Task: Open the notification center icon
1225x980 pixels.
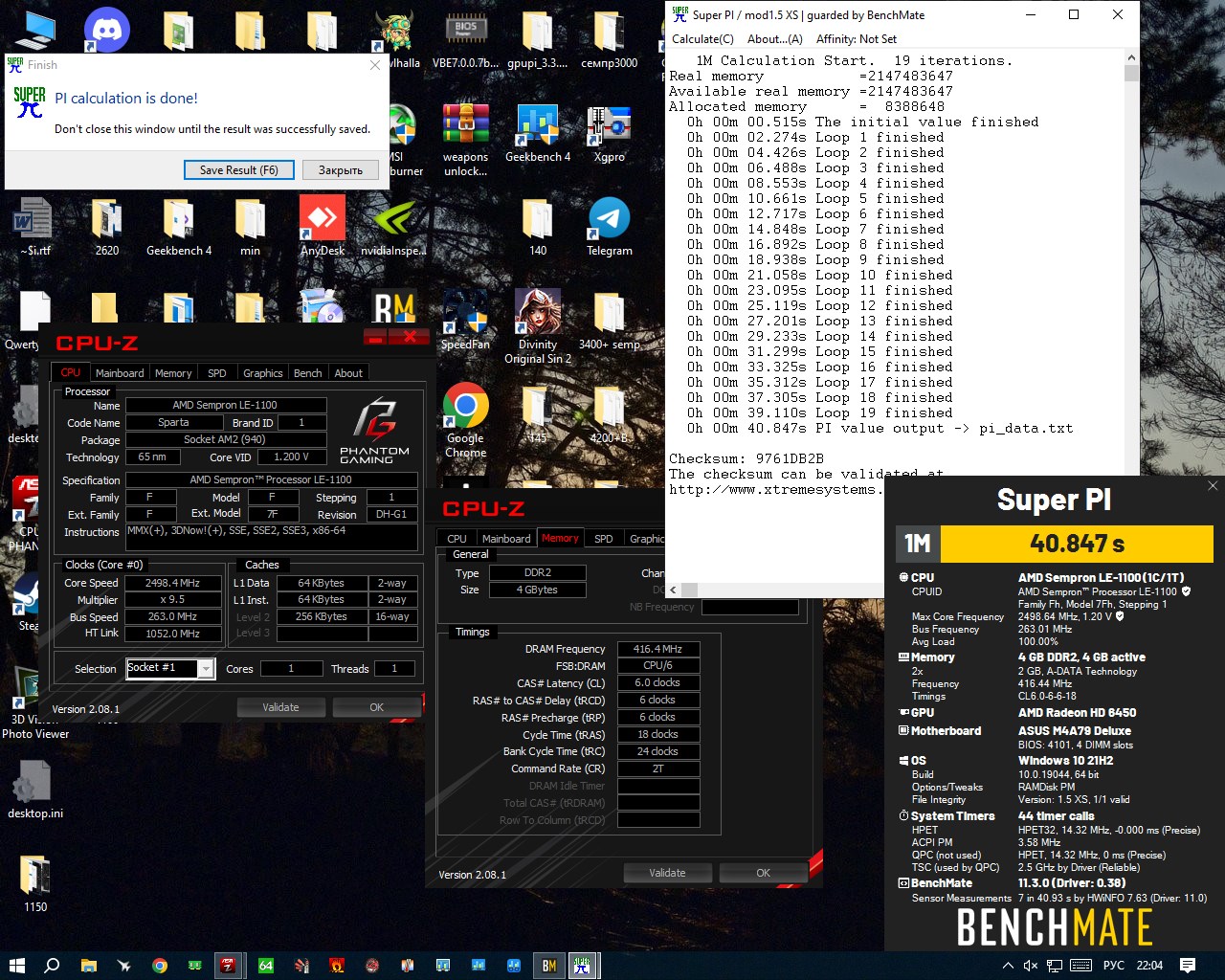Action: 1188,966
